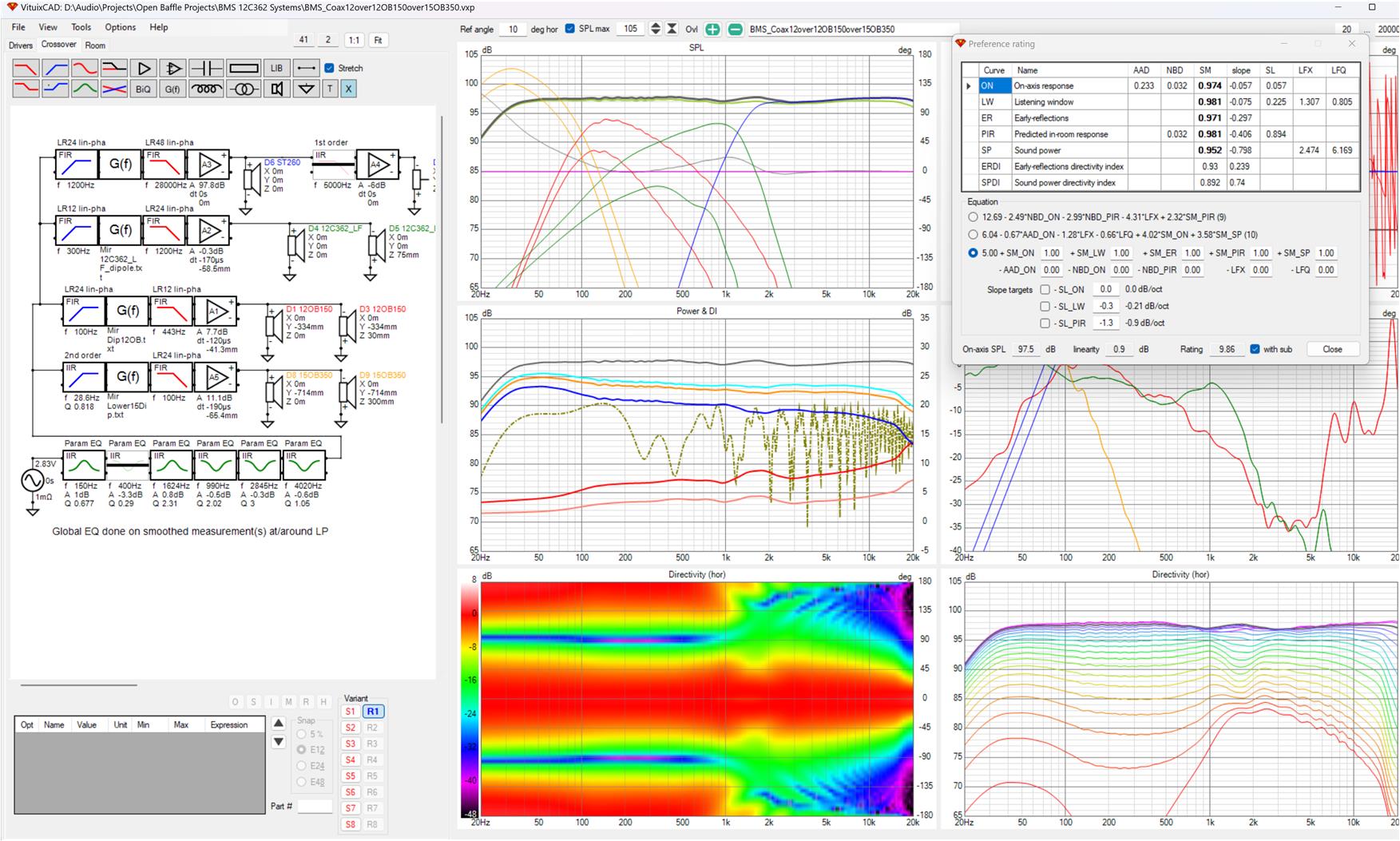Add overlay with green plus button
1400x841 pixels.
pyautogui.click(x=712, y=30)
